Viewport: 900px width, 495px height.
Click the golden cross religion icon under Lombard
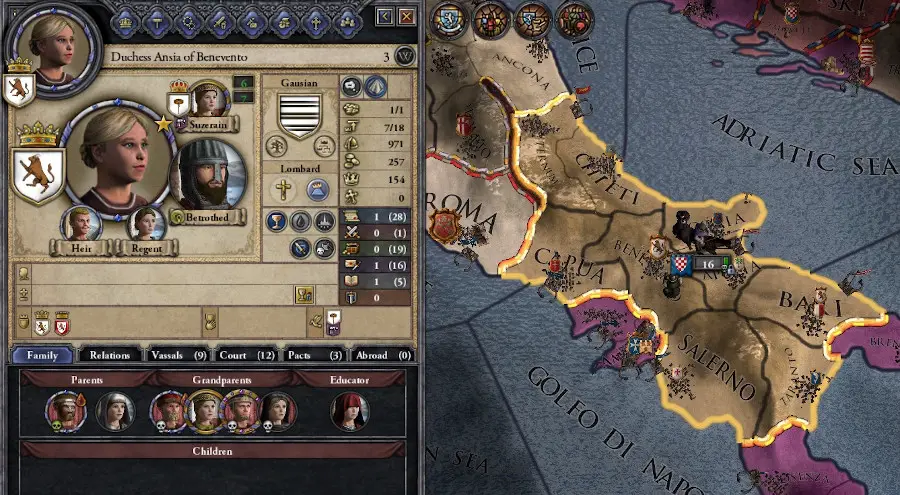tap(283, 190)
